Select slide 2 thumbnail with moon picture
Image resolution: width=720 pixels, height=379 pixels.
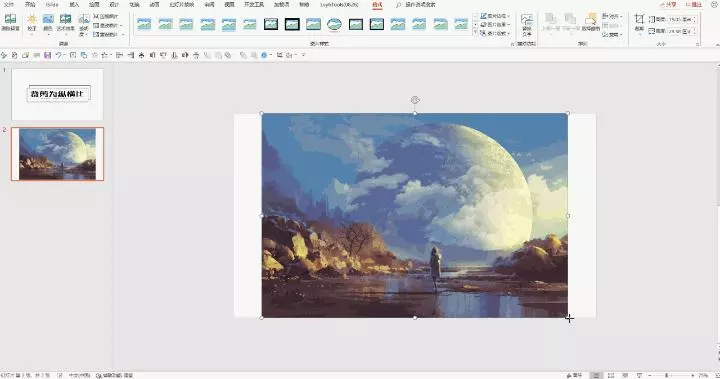pyautogui.click(x=57, y=154)
